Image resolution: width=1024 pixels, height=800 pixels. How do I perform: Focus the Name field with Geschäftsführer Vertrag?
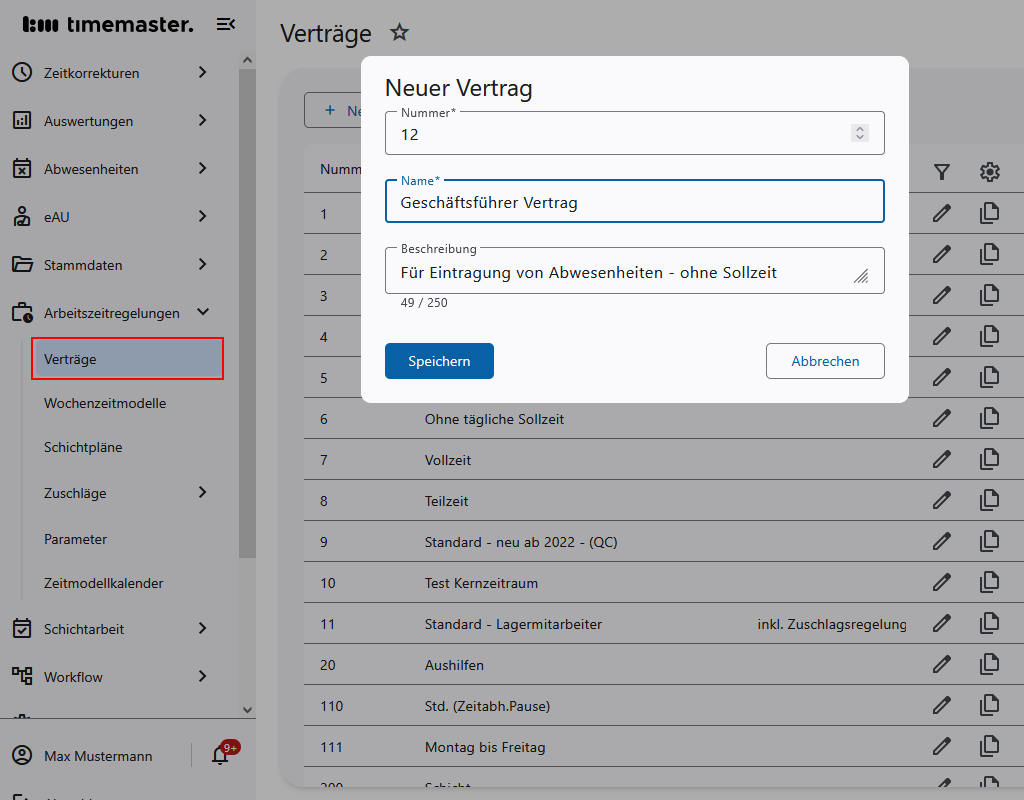(634, 202)
